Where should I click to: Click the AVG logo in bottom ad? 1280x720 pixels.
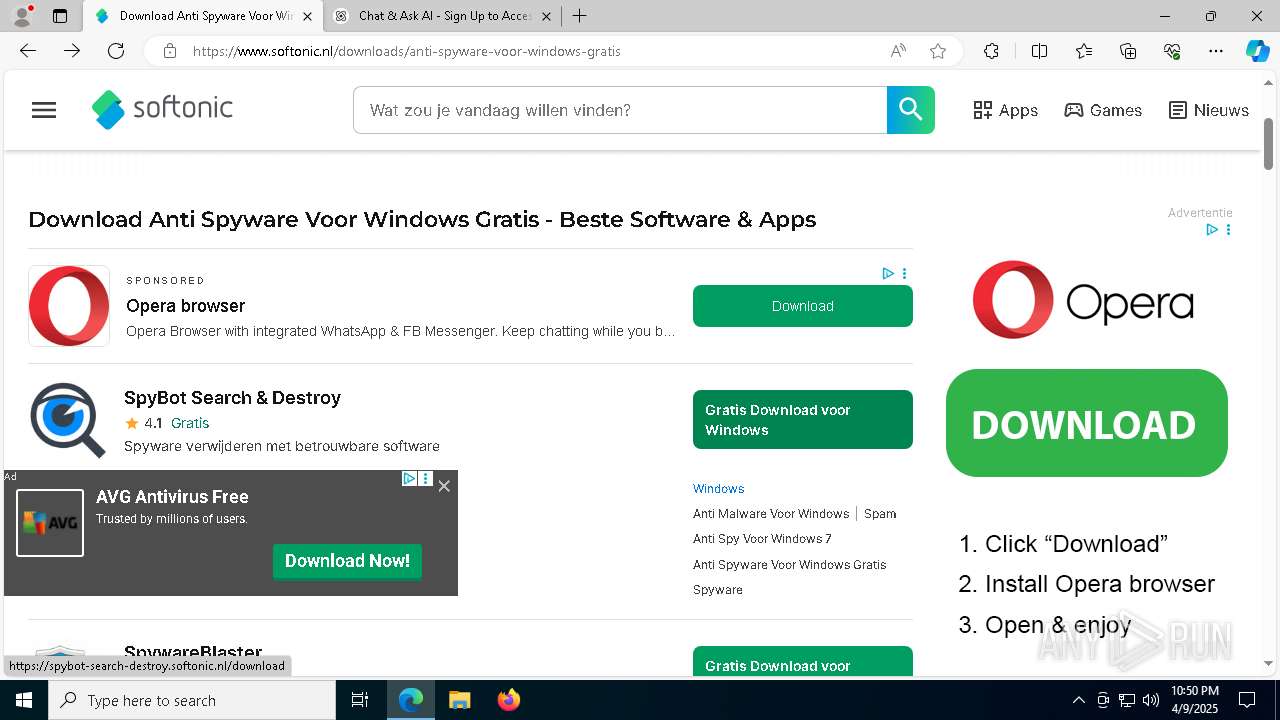pos(50,522)
